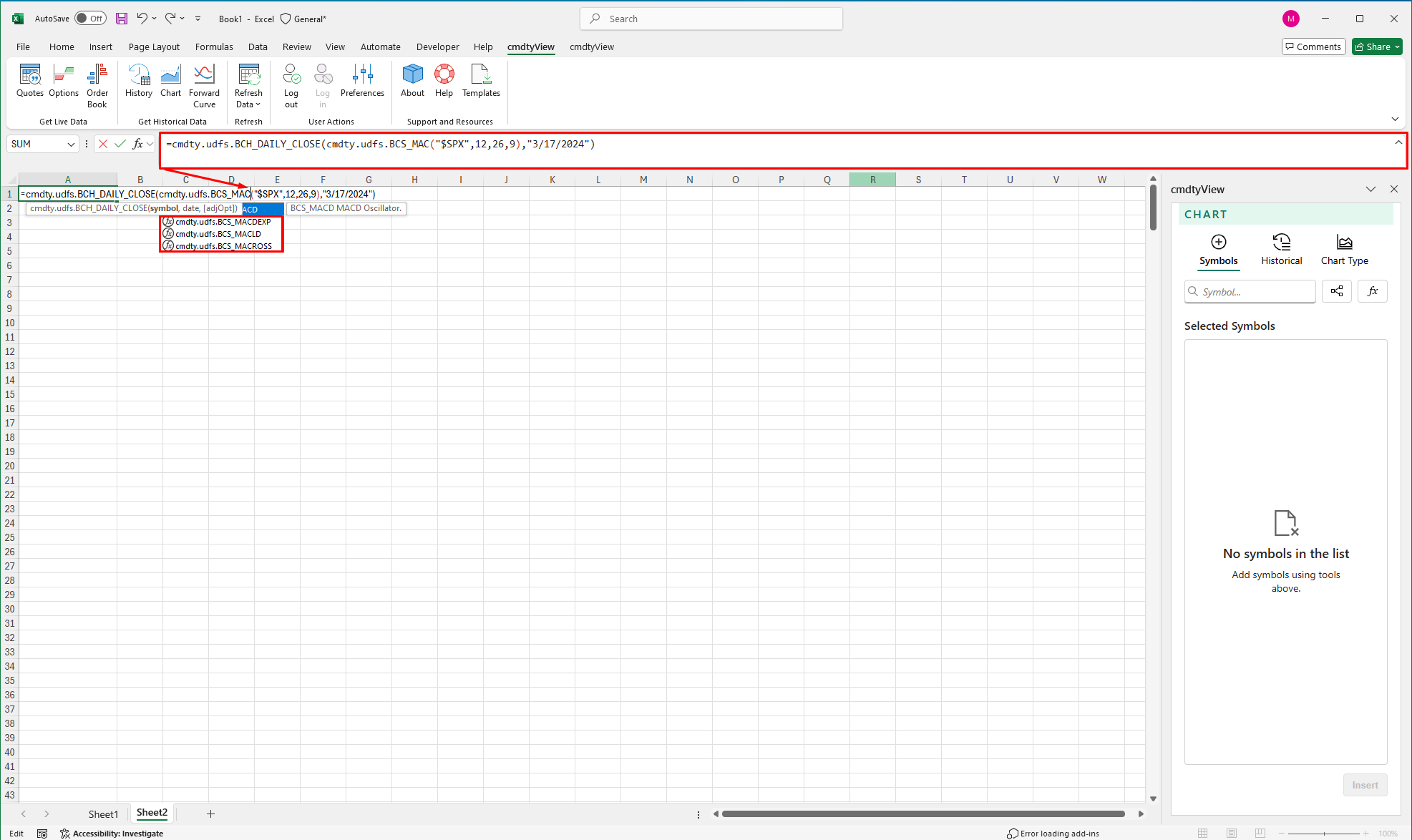Image resolution: width=1412 pixels, height=840 pixels.
Task: Open Customize Quick Access Toolbar dropdown
Action: [198, 19]
